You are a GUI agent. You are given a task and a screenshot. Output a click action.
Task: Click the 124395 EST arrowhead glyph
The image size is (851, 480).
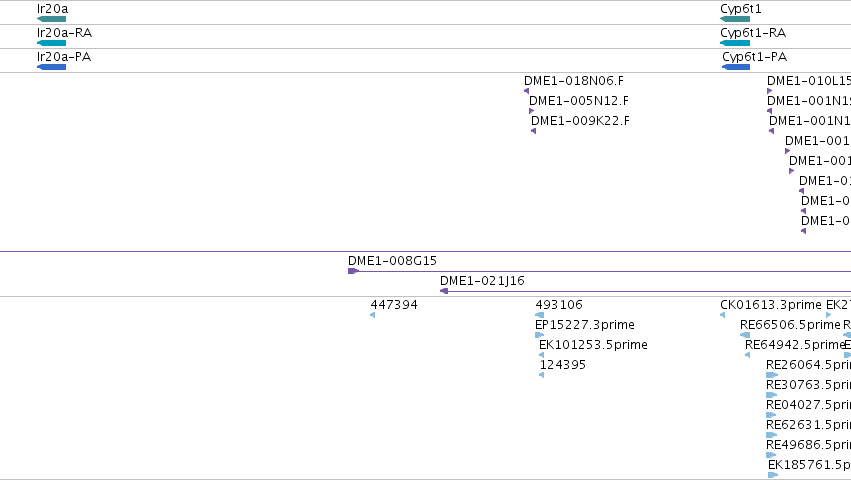click(541, 375)
